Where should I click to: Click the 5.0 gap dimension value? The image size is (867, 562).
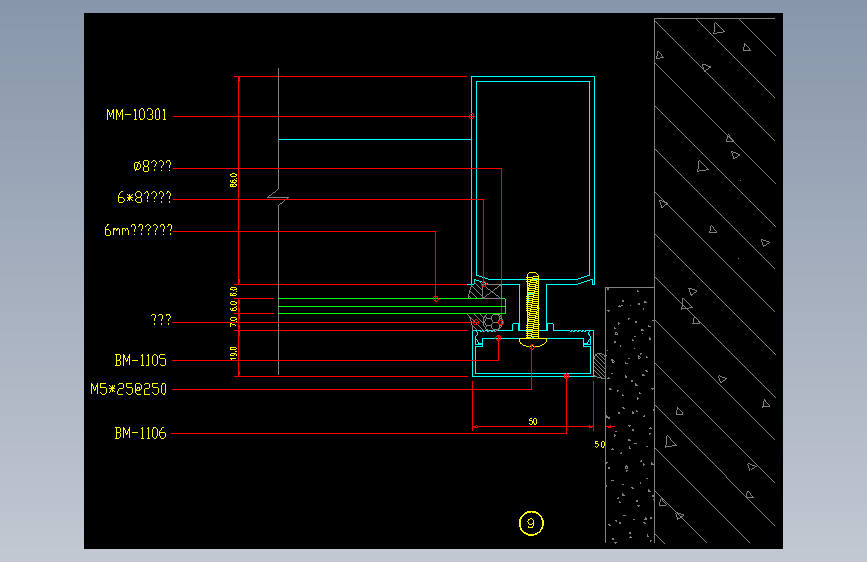(599, 445)
